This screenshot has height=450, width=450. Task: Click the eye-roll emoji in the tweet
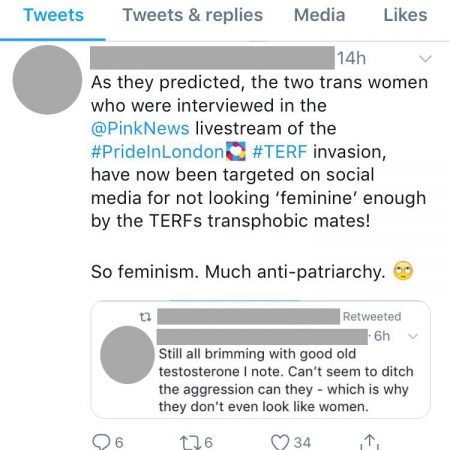pos(403,271)
